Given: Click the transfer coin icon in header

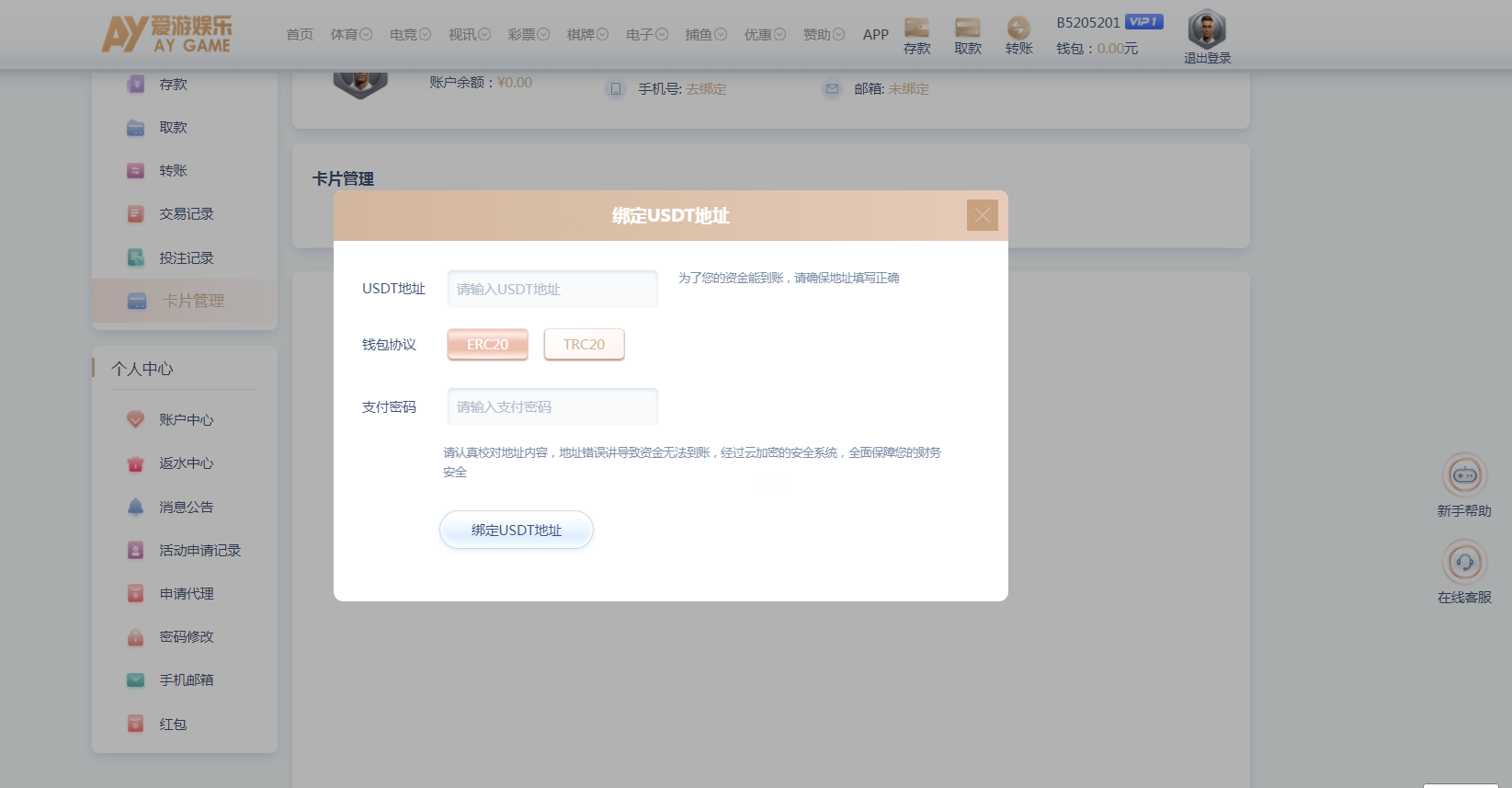Looking at the screenshot, I should 1017,29.
